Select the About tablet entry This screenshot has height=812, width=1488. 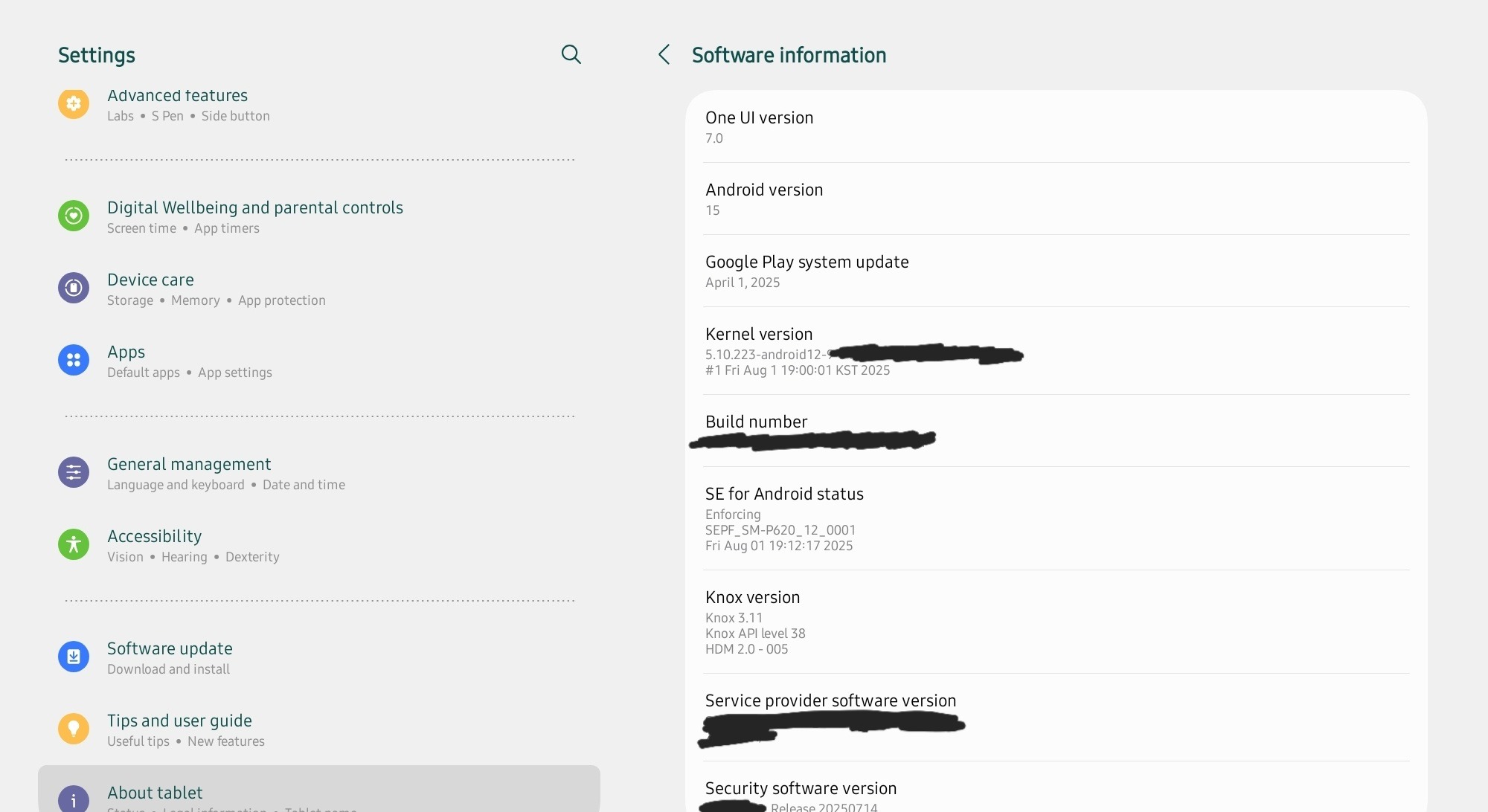pos(319,789)
